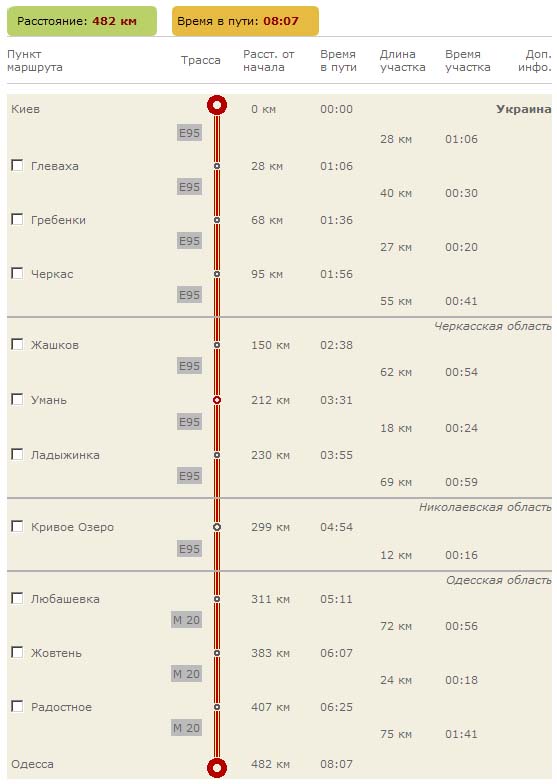The width and height of the screenshot is (557, 784).
Task: Open the Одесса destination label
Action: tap(32, 764)
